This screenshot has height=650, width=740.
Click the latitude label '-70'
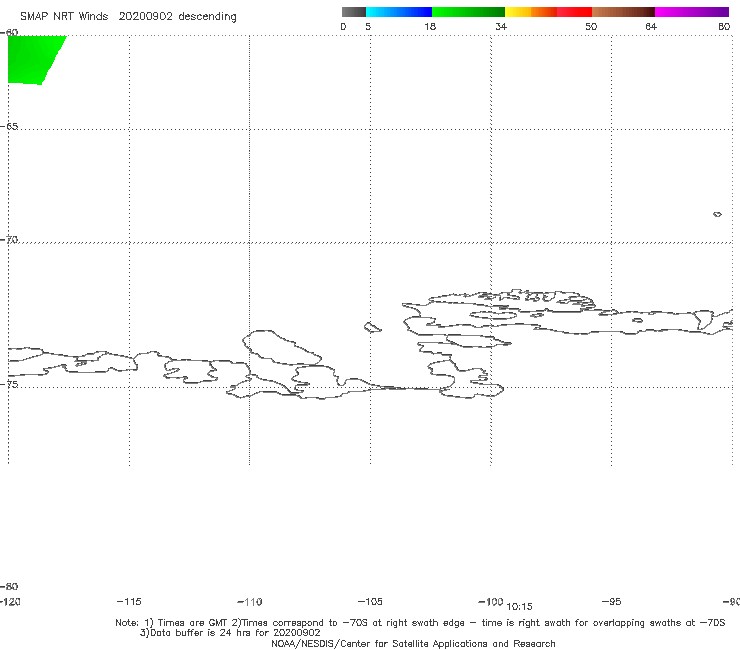9,240
